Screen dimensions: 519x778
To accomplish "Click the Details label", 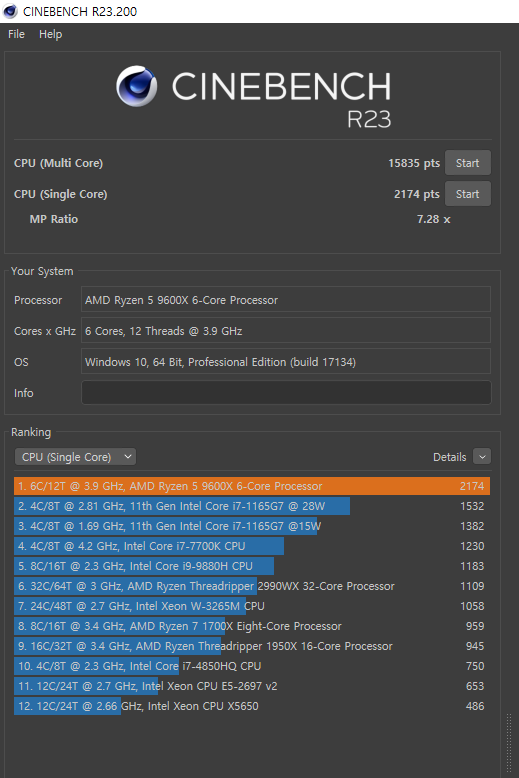I will pyautogui.click(x=450, y=457).
